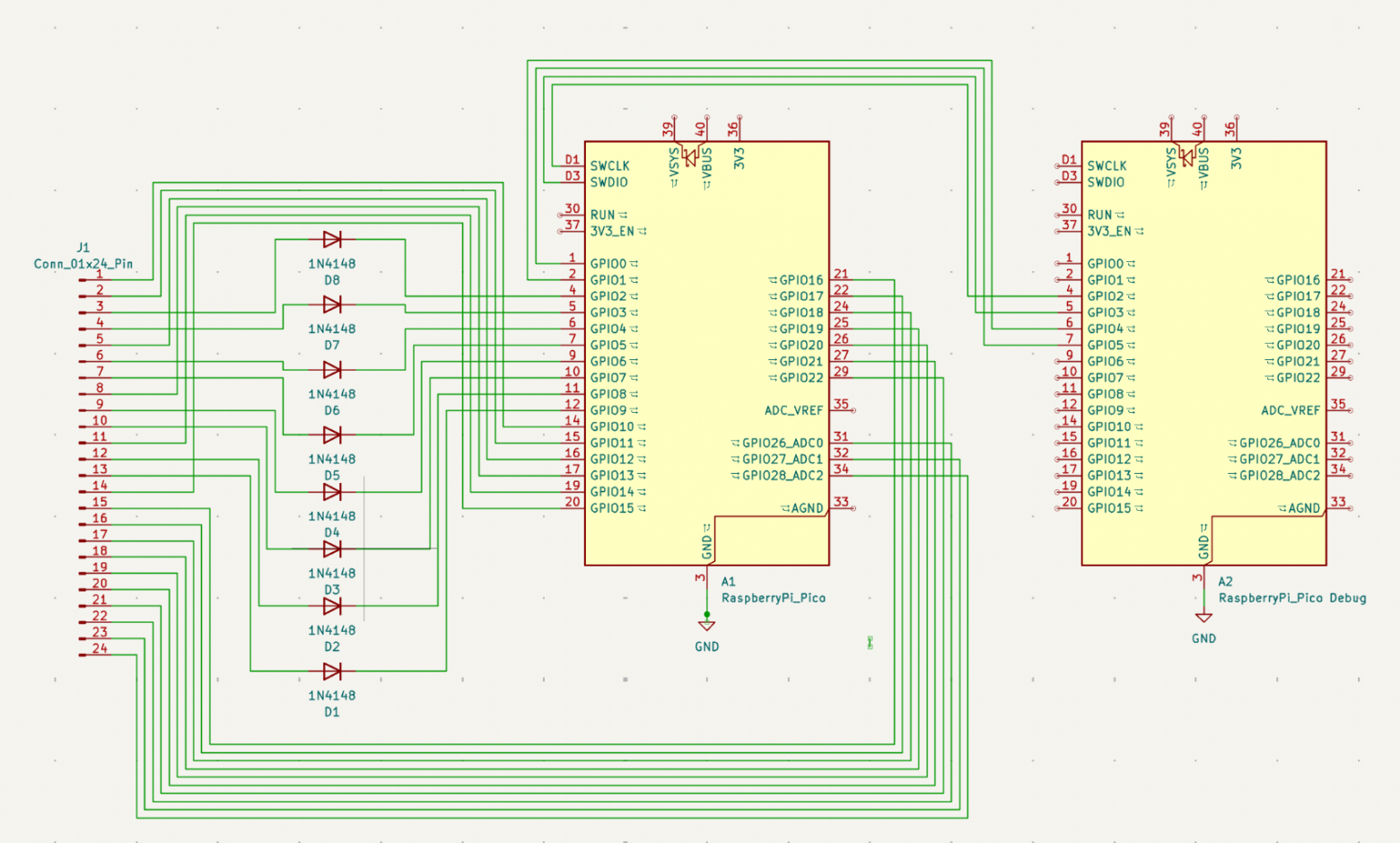Click the GND text below A2's power symbol

point(1204,639)
